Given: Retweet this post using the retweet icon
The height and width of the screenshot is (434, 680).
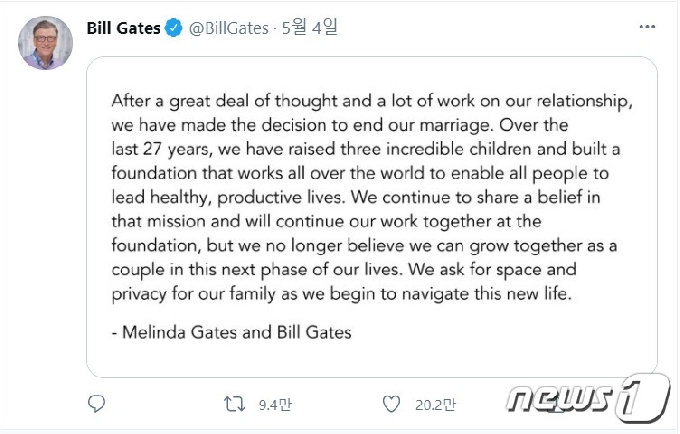Looking at the screenshot, I should (x=234, y=404).
